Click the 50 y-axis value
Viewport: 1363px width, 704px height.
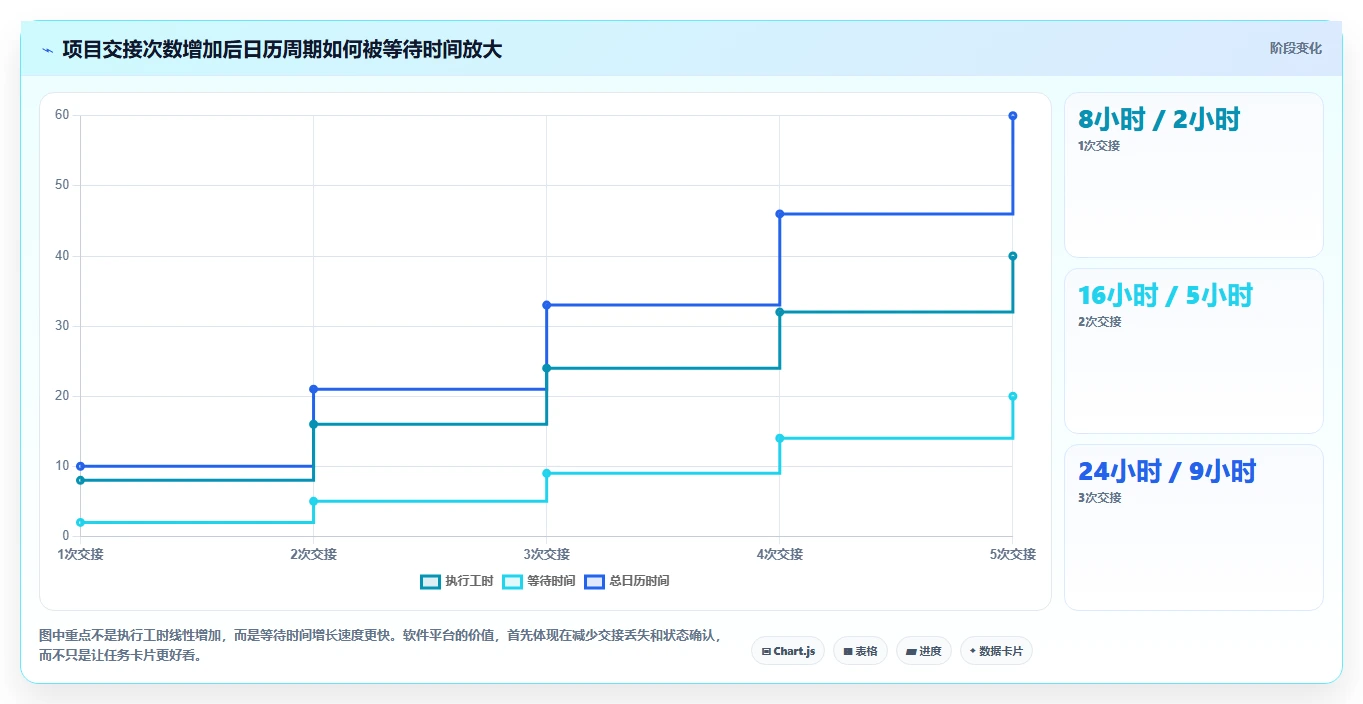pos(62,185)
